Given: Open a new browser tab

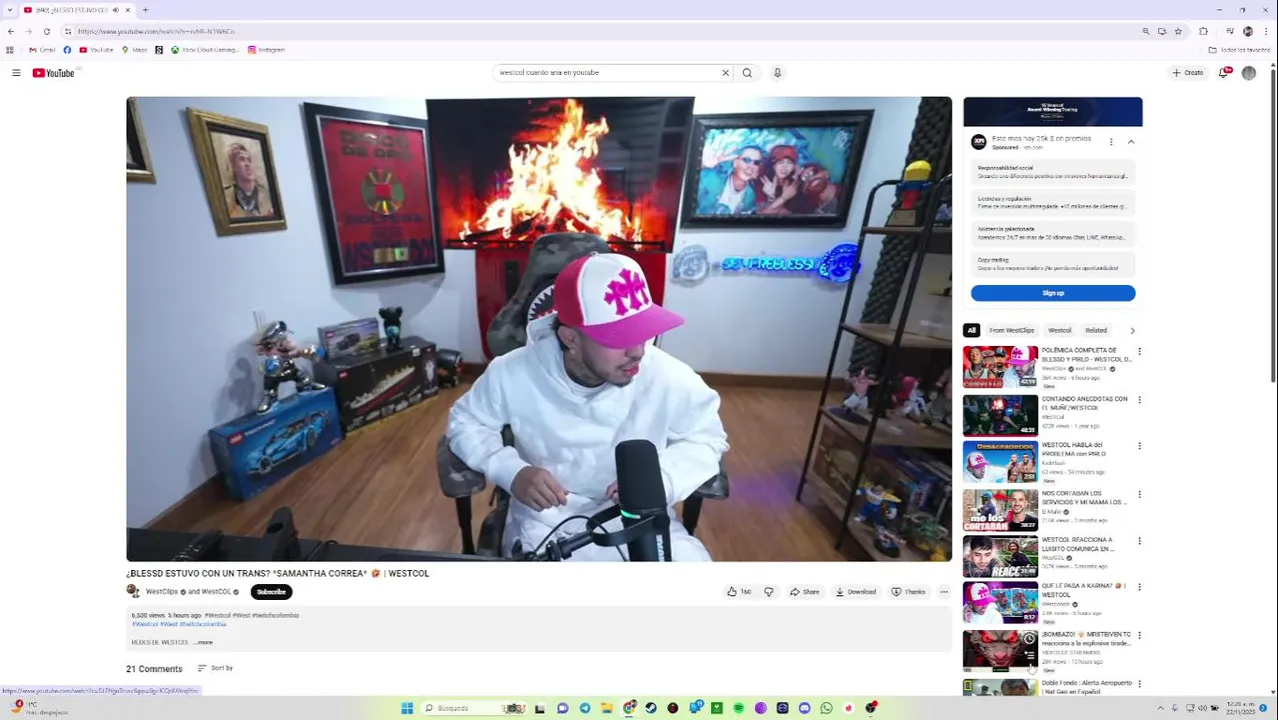Looking at the screenshot, I should point(145,10).
